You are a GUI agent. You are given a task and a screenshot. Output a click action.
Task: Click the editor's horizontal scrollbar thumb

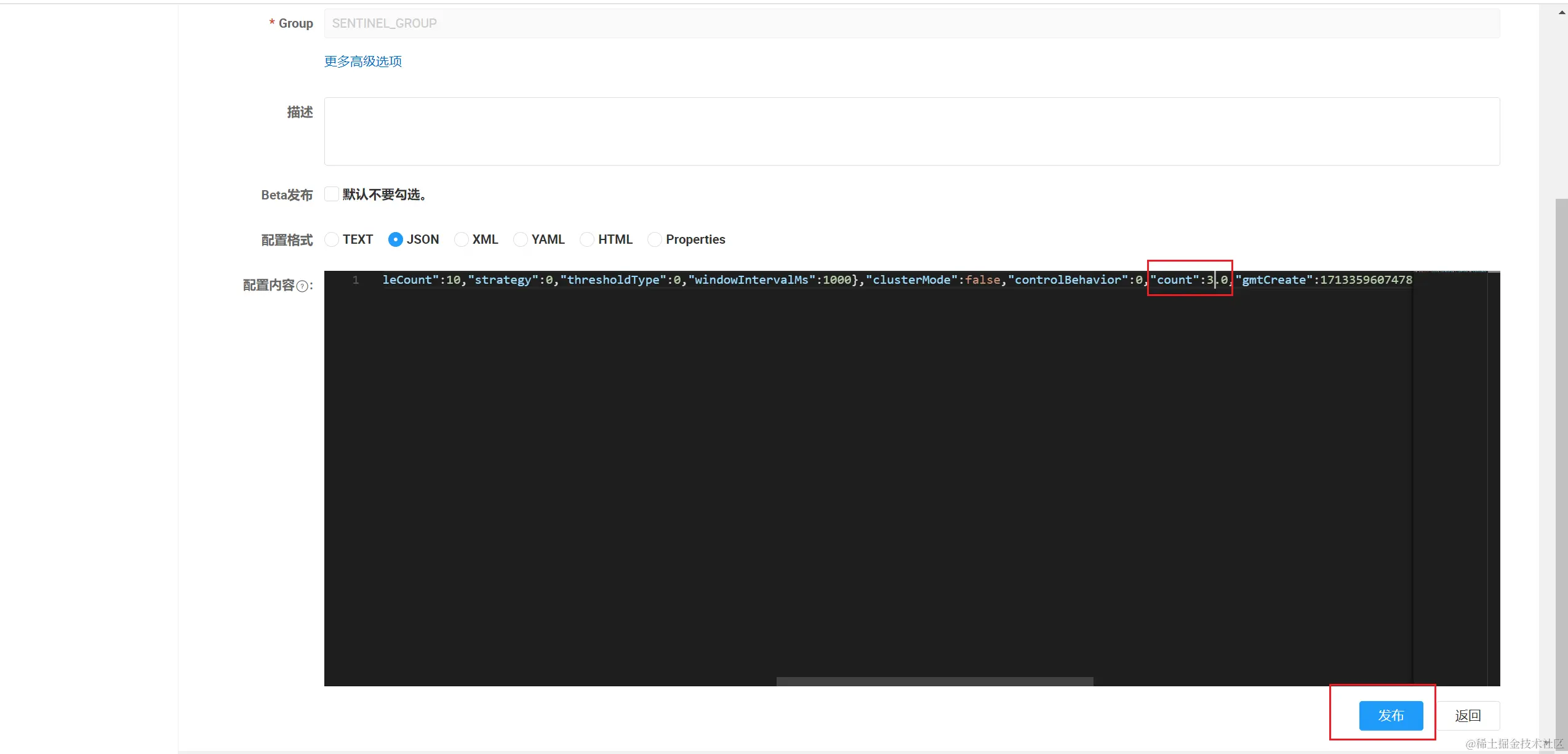(934, 681)
